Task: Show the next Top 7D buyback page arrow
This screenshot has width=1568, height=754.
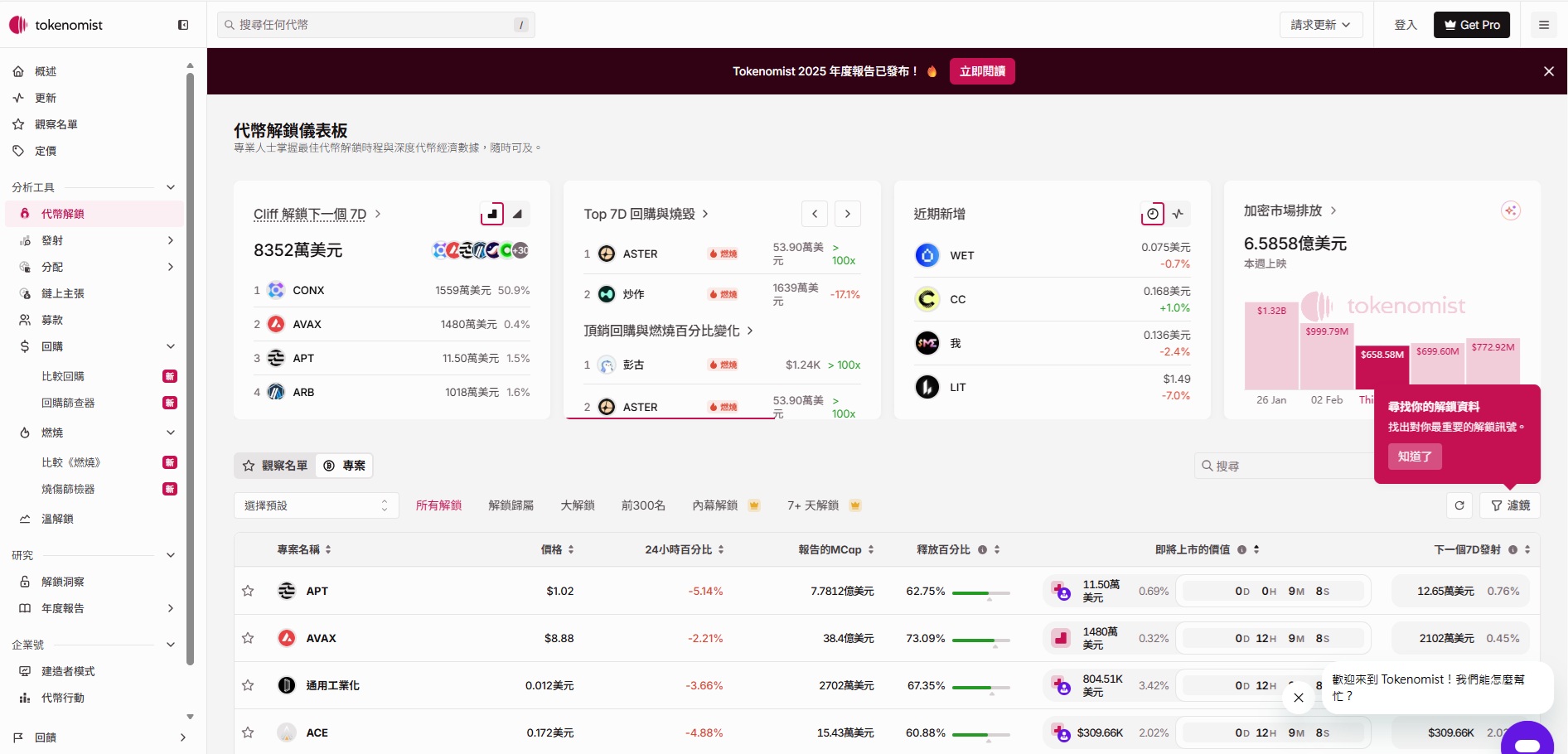Action: click(x=847, y=214)
